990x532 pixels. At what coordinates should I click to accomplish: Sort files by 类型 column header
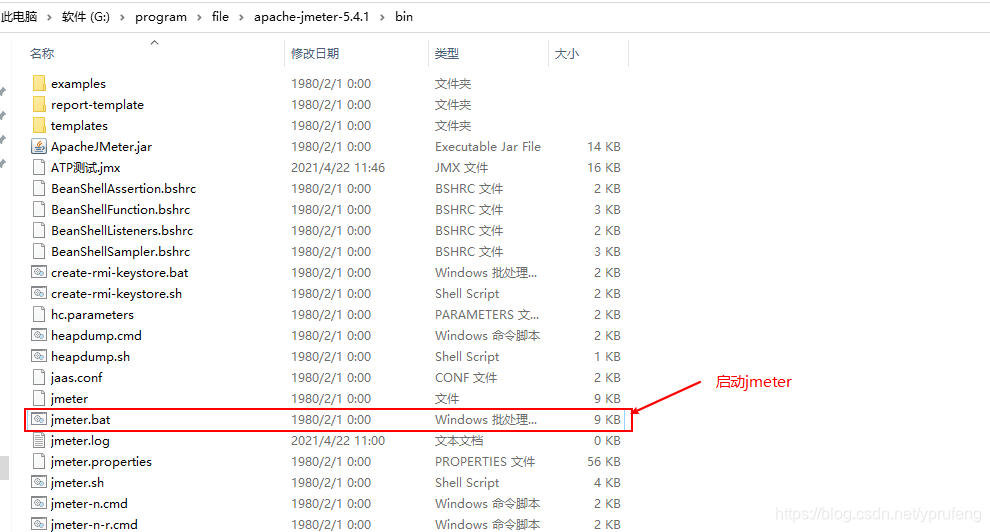(x=446, y=54)
